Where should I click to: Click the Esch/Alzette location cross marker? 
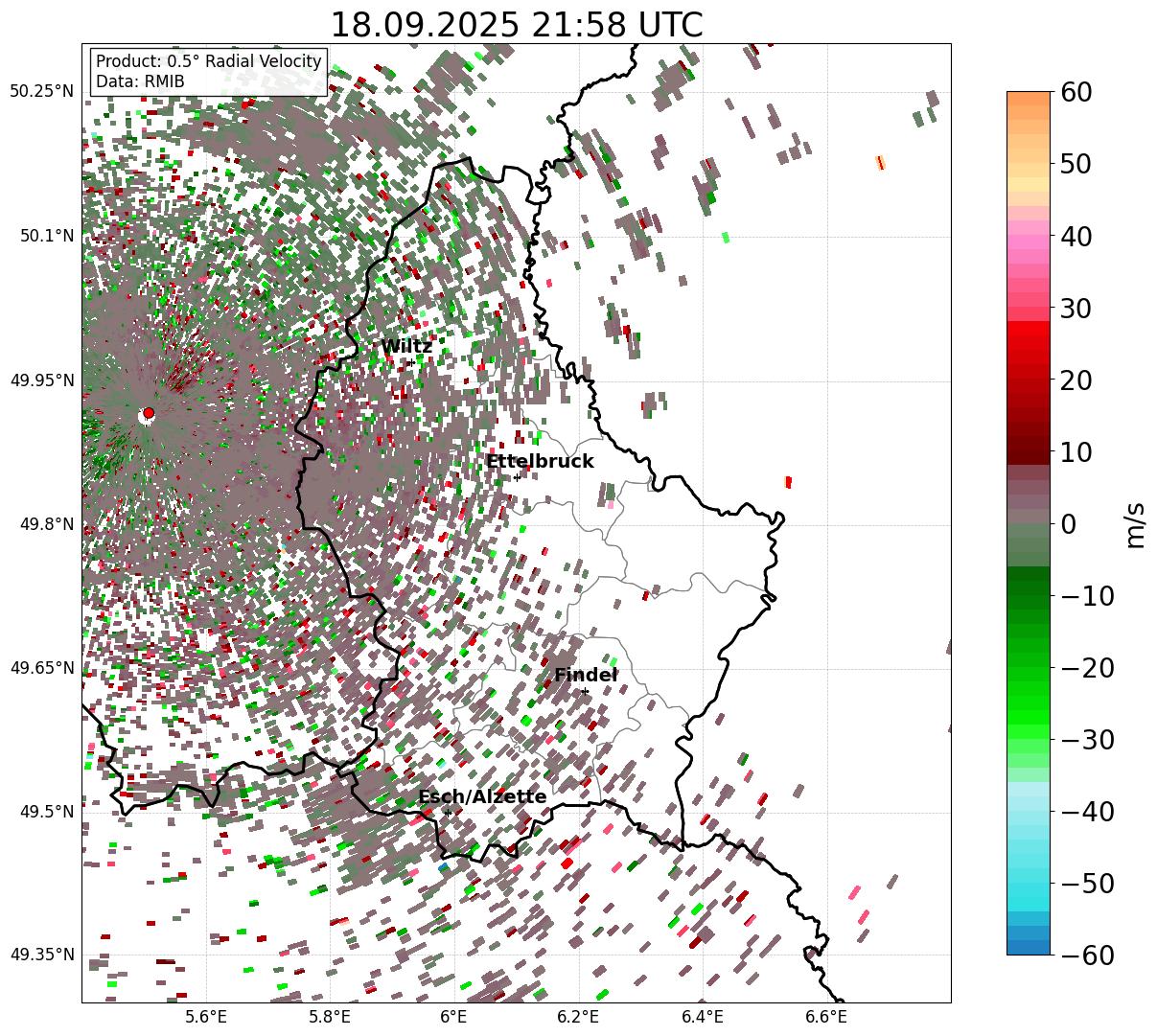click(x=448, y=813)
